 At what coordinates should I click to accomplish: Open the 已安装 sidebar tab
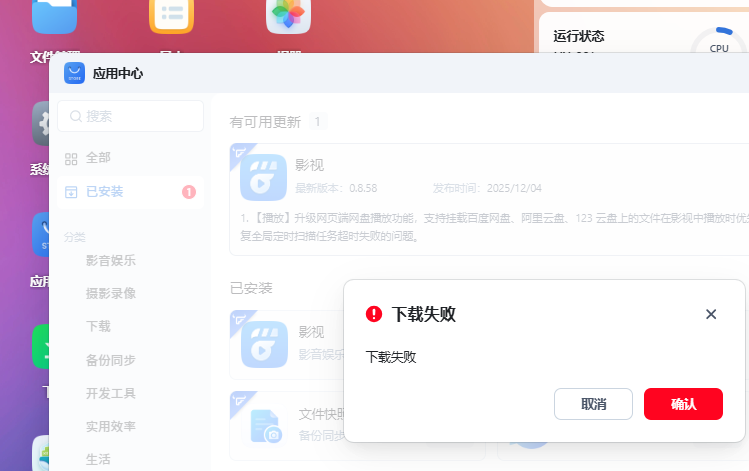point(130,192)
